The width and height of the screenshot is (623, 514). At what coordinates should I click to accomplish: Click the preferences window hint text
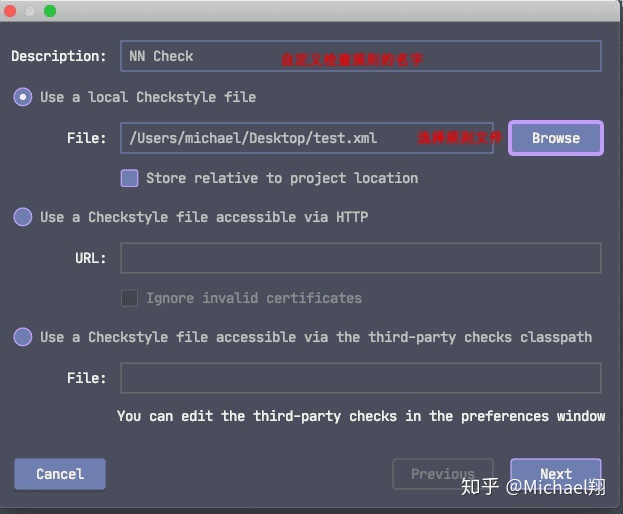click(361, 416)
